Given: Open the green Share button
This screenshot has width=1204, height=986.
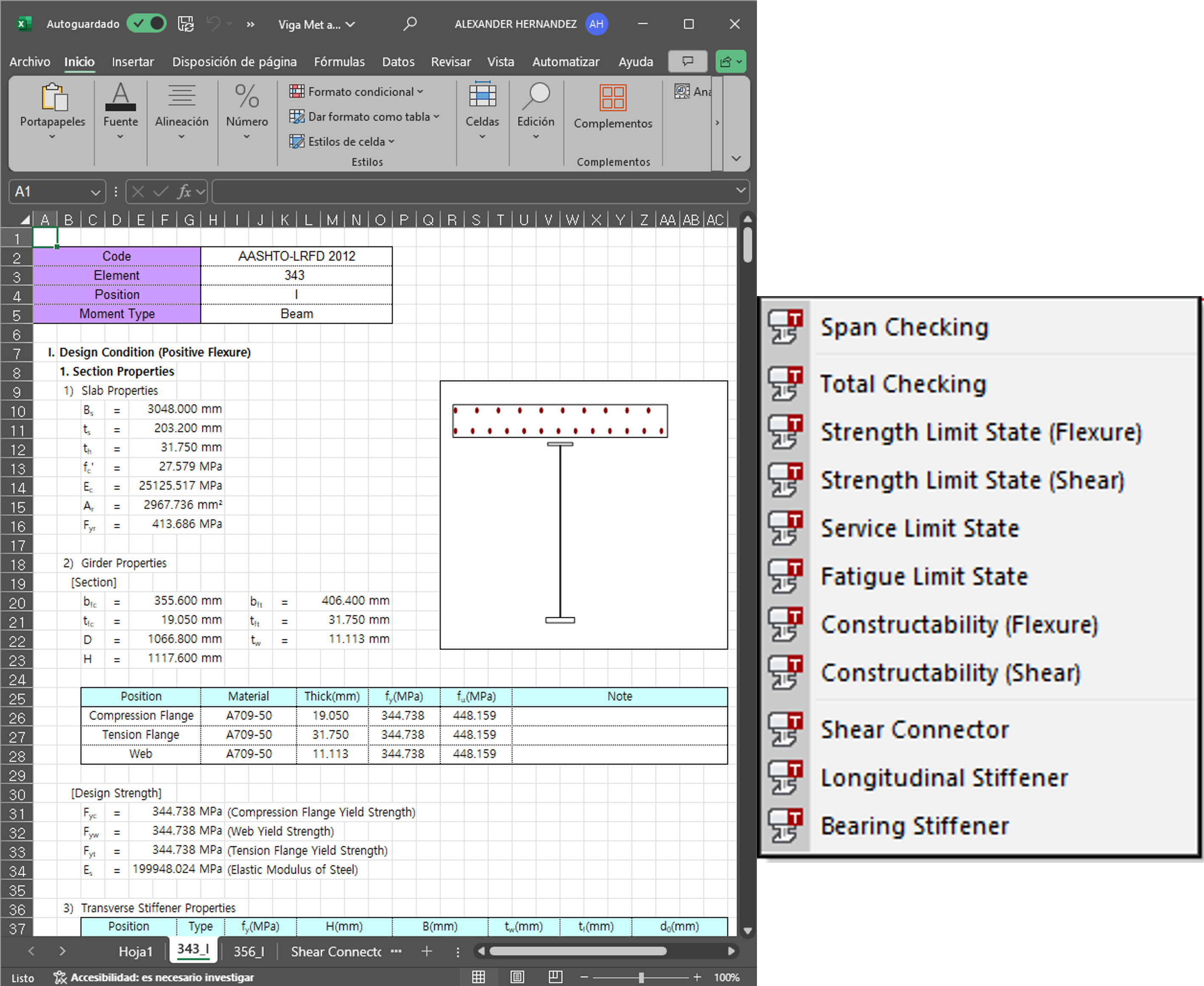Looking at the screenshot, I should pos(731,61).
